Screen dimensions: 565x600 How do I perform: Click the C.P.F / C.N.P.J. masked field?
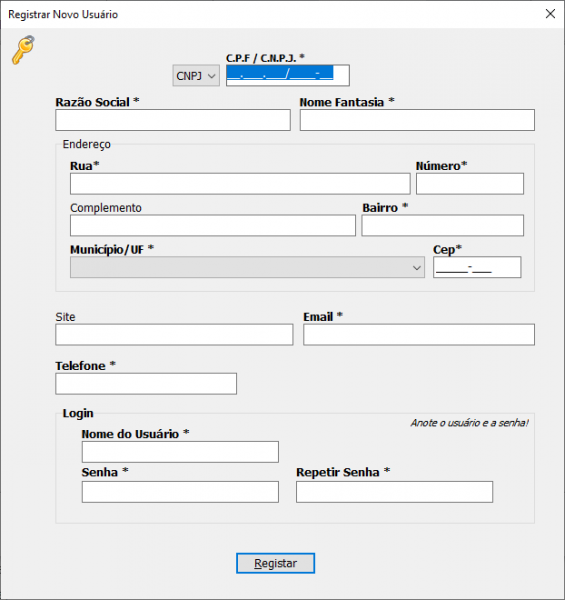(x=288, y=75)
